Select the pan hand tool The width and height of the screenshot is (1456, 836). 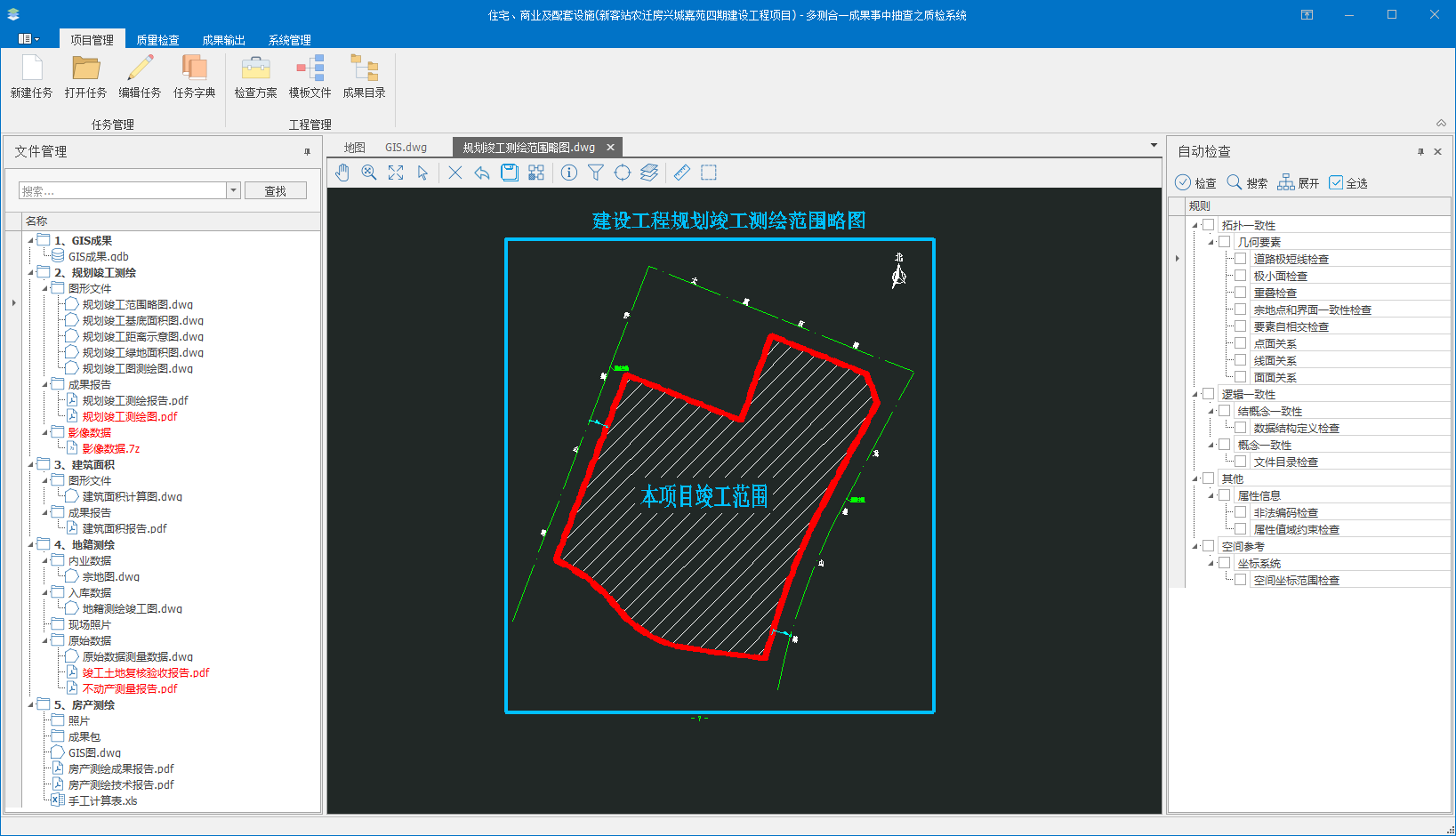342,173
